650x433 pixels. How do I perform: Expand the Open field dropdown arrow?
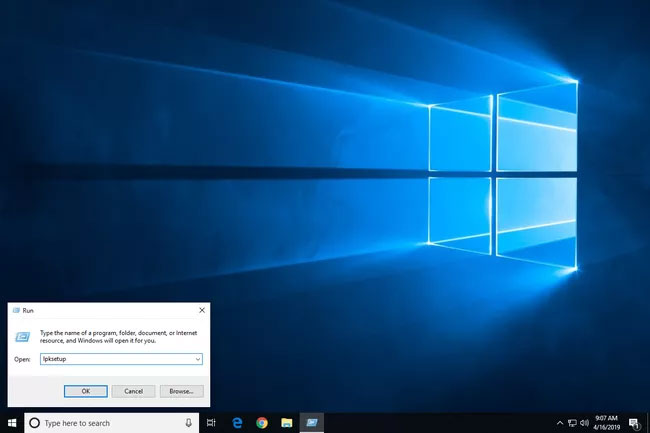click(x=198, y=359)
